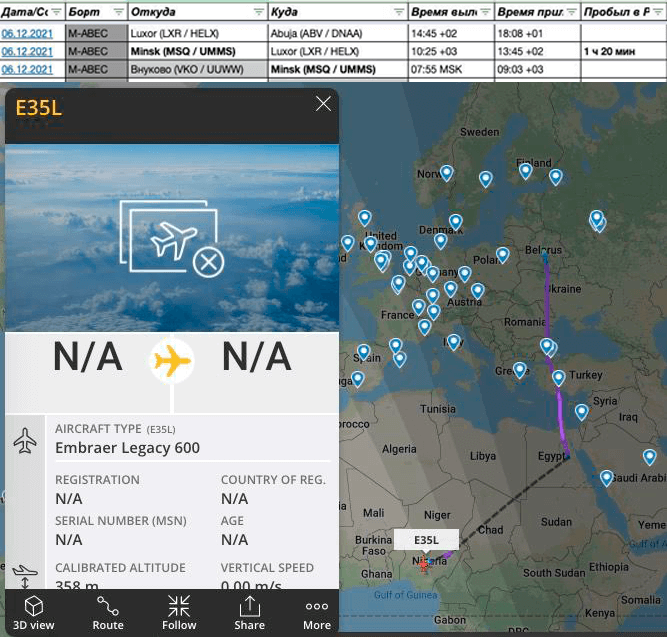Click the aircraft type icon in the panel sidebar

pyautogui.click(x=26, y=440)
